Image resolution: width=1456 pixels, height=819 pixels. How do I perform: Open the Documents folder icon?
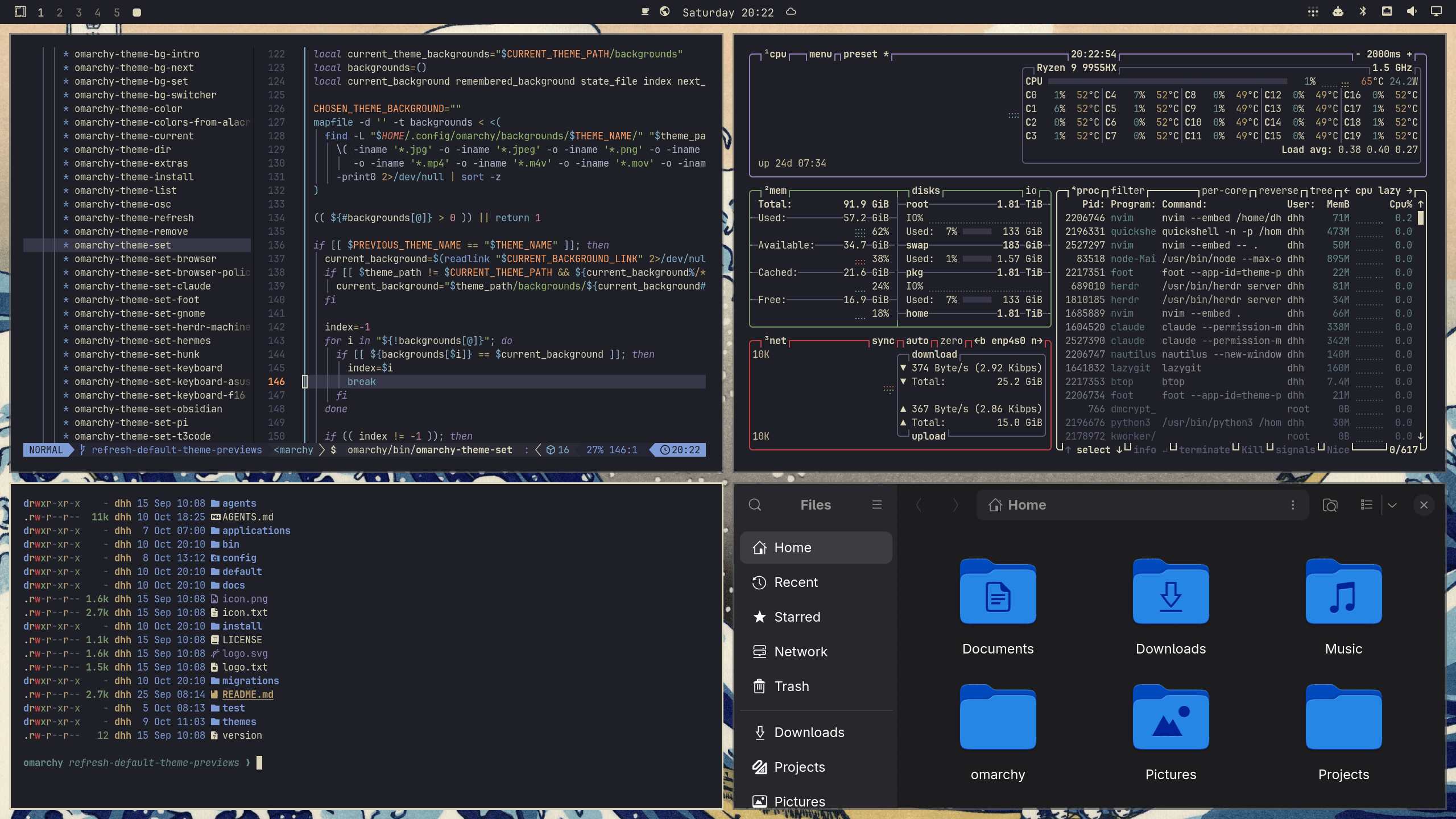click(998, 591)
